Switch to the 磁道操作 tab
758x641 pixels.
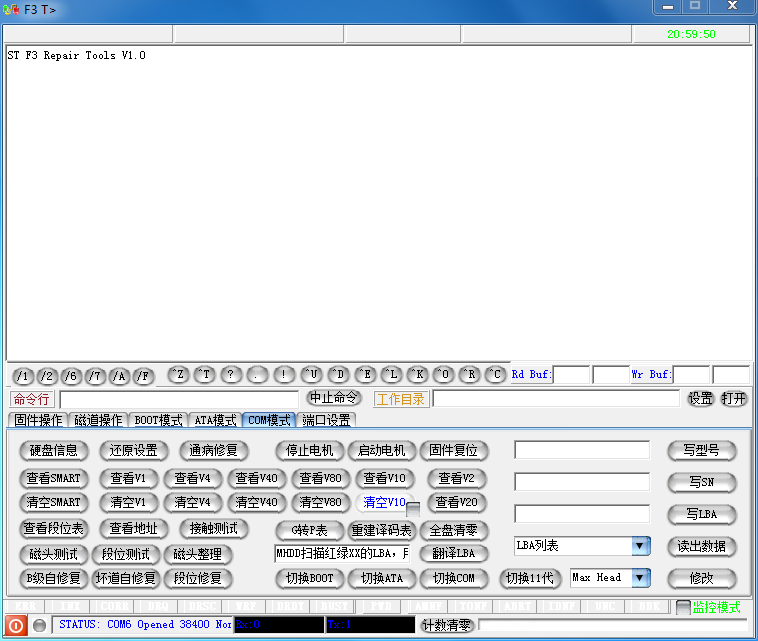tap(99, 420)
